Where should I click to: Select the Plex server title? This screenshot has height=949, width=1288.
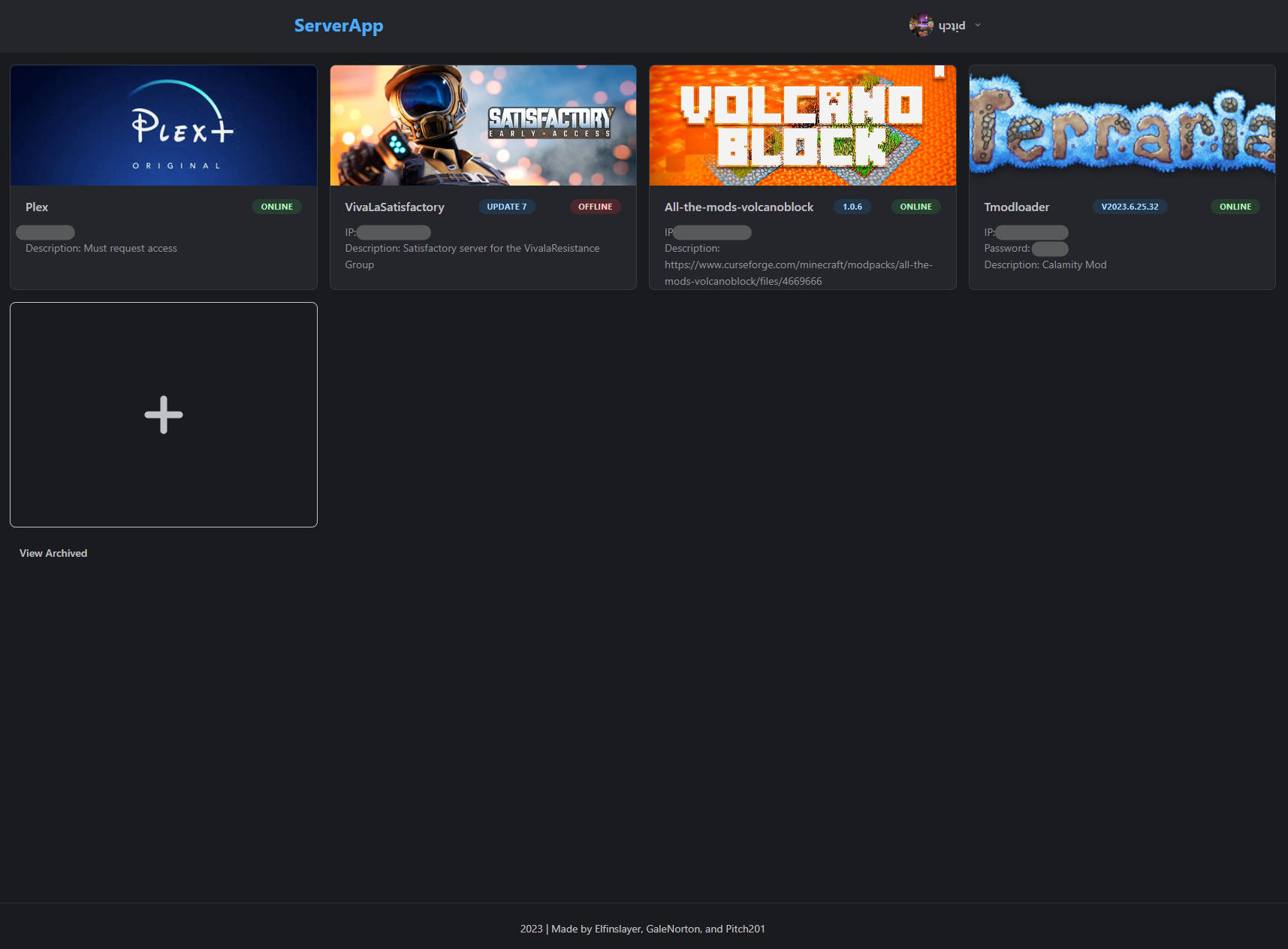pos(37,207)
